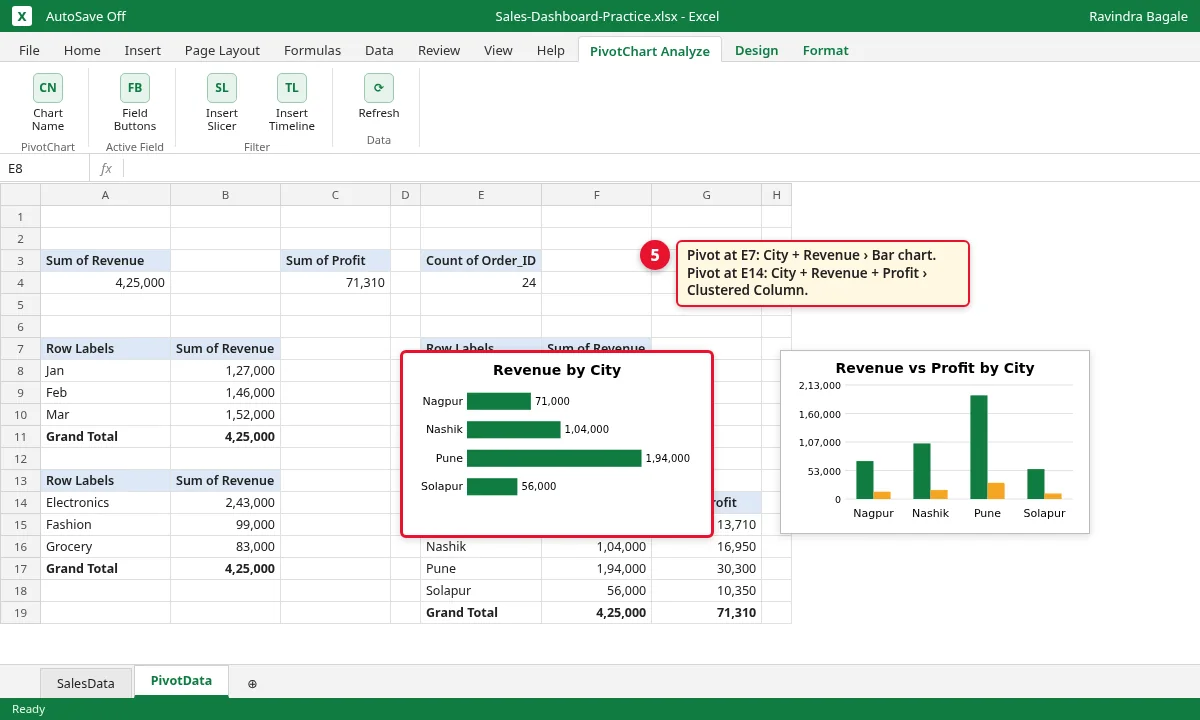Click the orange Pune profit column
The height and width of the screenshot is (720, 1200).
996,491
